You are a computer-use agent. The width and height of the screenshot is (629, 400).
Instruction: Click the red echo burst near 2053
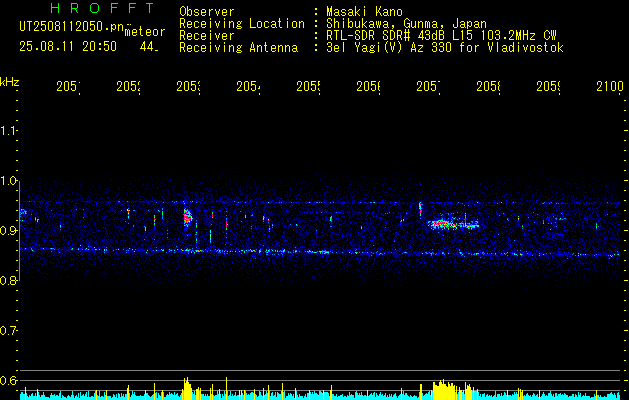point(187,218)
